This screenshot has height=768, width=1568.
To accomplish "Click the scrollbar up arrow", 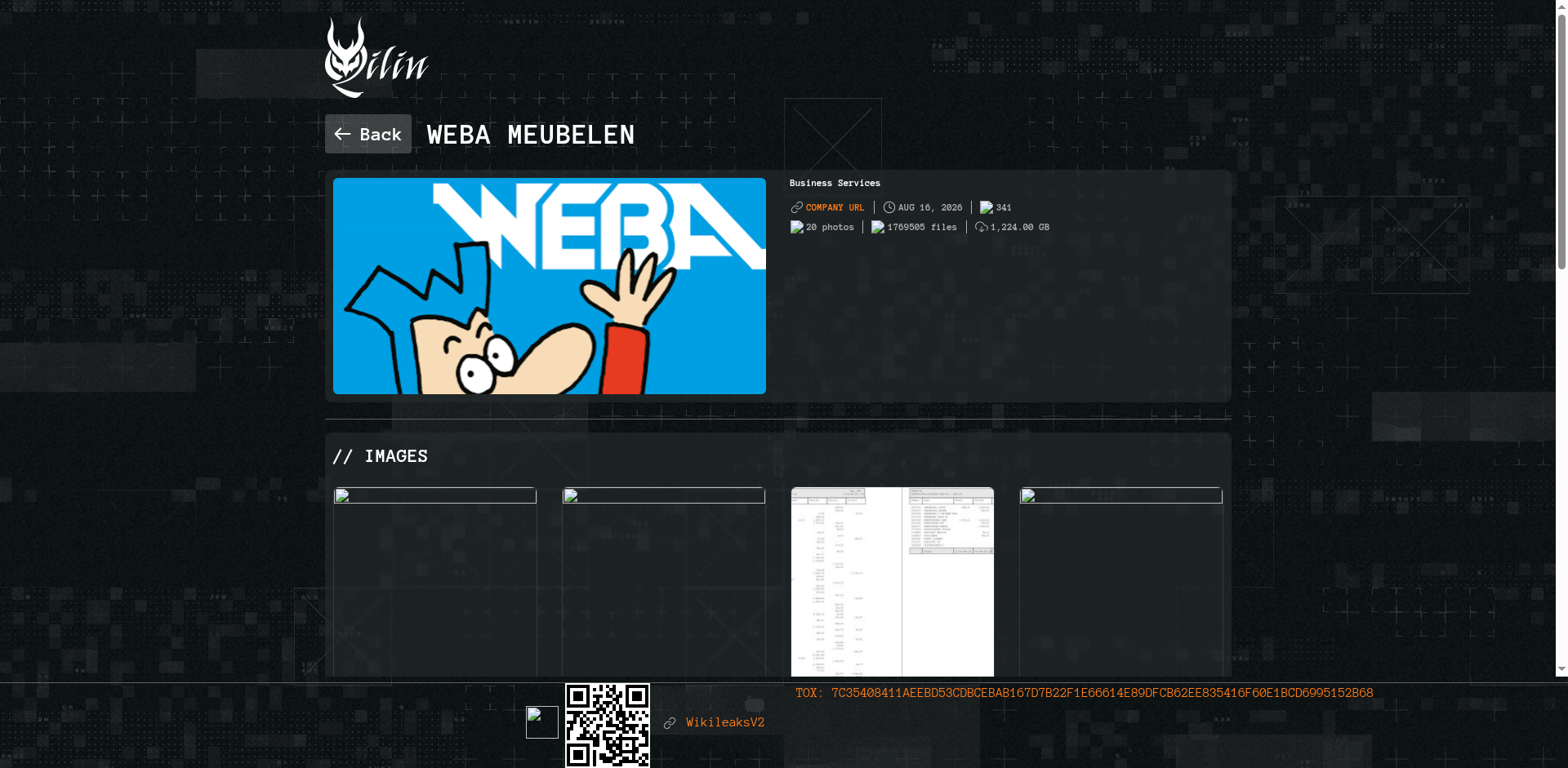I will (x=1561, y=7).
